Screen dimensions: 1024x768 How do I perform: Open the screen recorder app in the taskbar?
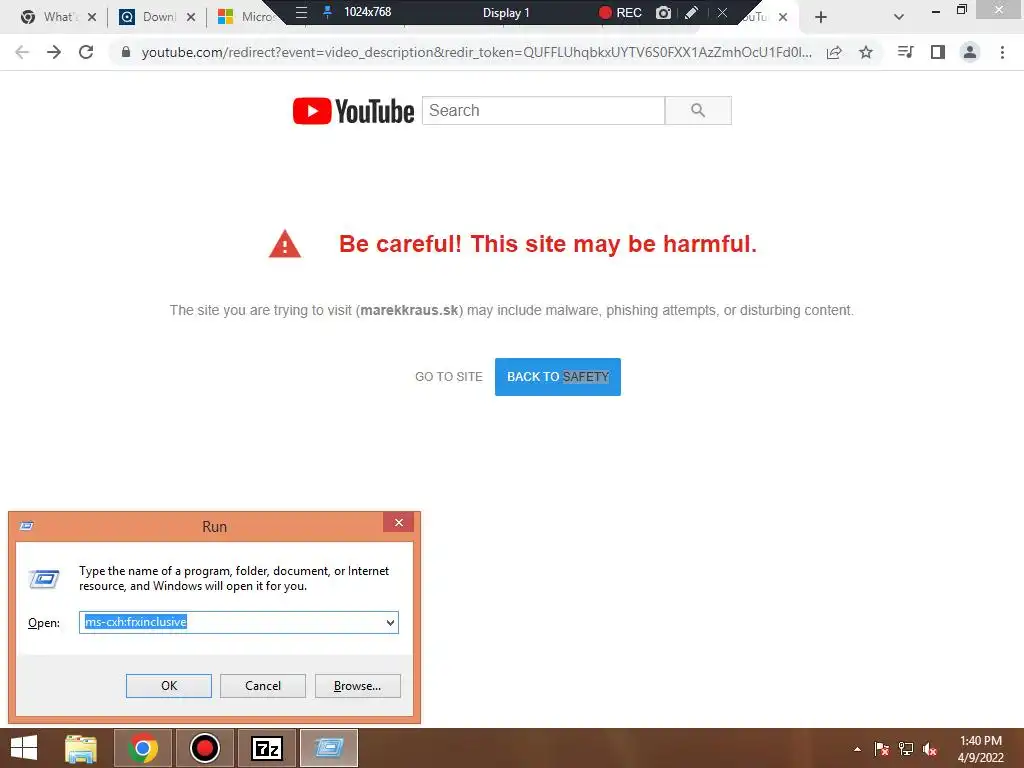pyautogui.click(x=204, y=748)
